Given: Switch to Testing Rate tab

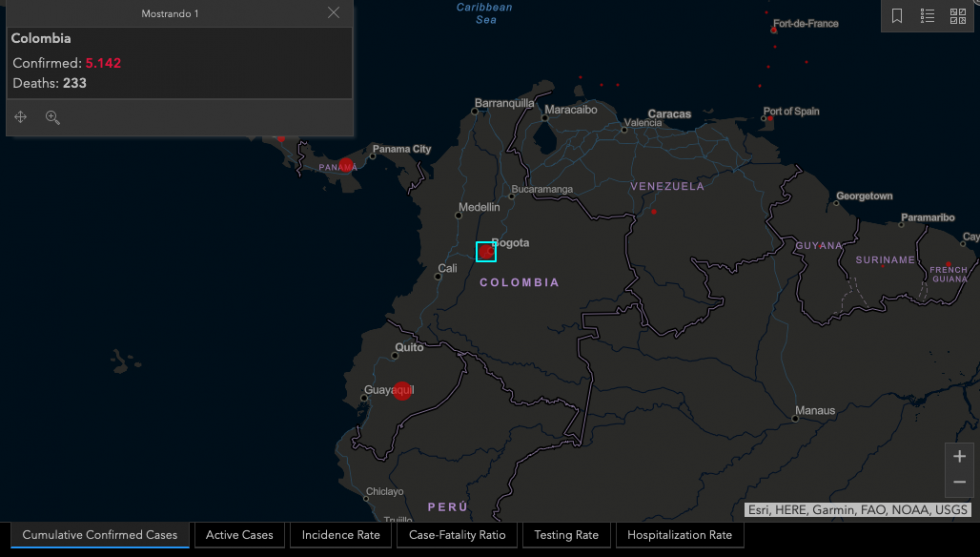Looking at the screenshot, I should click(566, 535).
